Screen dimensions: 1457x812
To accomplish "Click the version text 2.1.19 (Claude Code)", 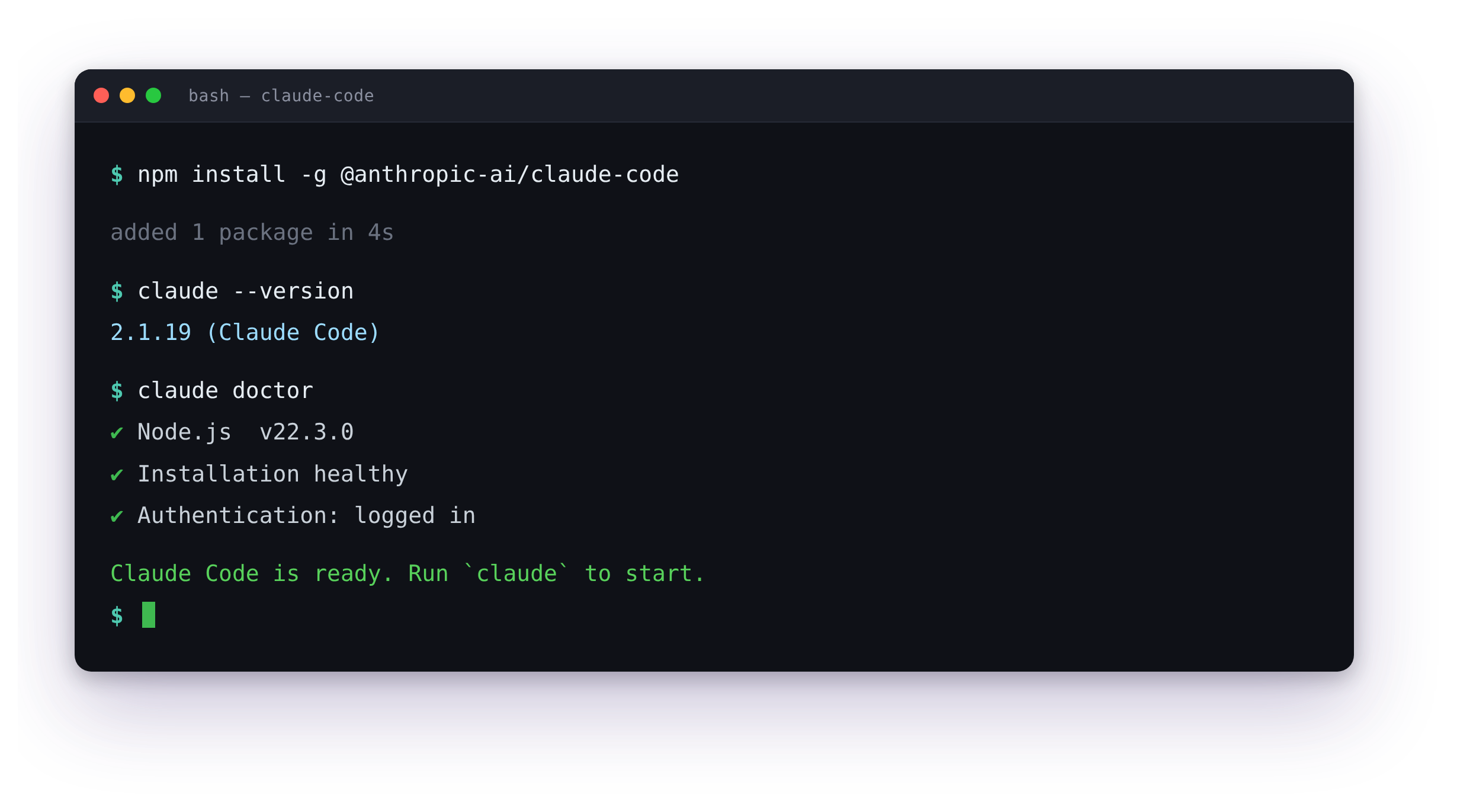I will click(245, 333).
